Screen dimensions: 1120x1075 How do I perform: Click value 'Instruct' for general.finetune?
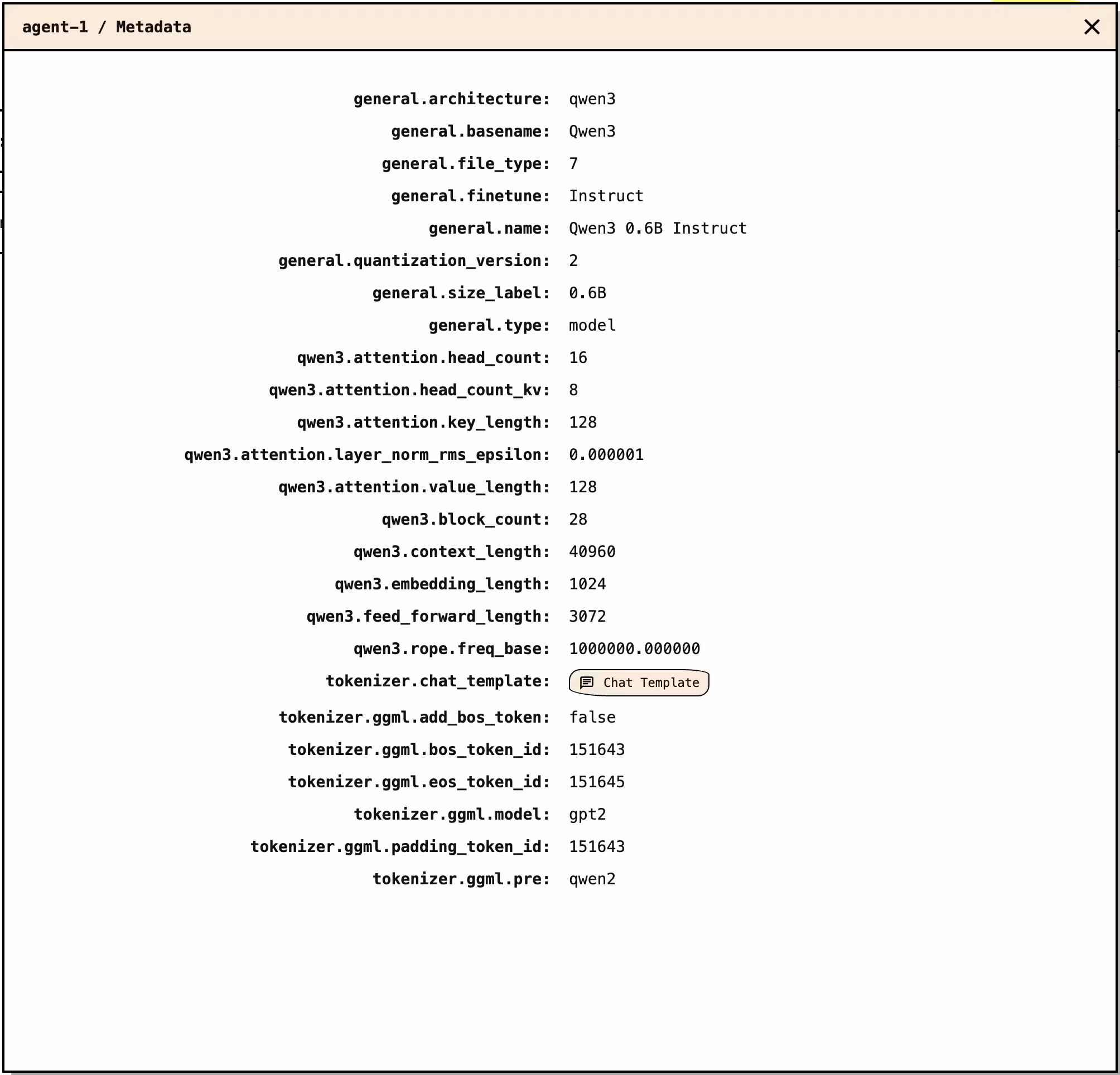[606, 196]
